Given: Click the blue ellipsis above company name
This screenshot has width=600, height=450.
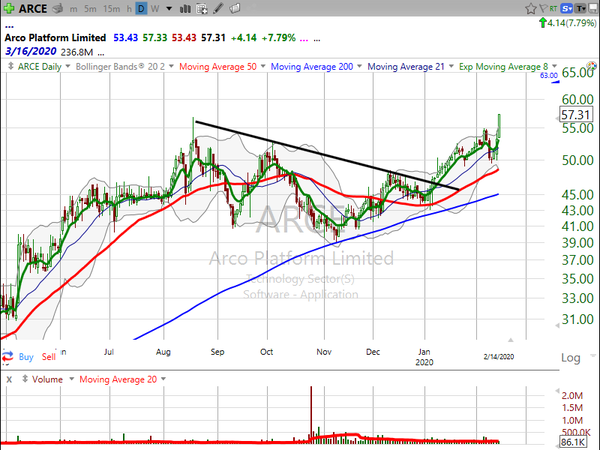Looking at the screenshot, I should pyautogui.click(x=10, y=27).
